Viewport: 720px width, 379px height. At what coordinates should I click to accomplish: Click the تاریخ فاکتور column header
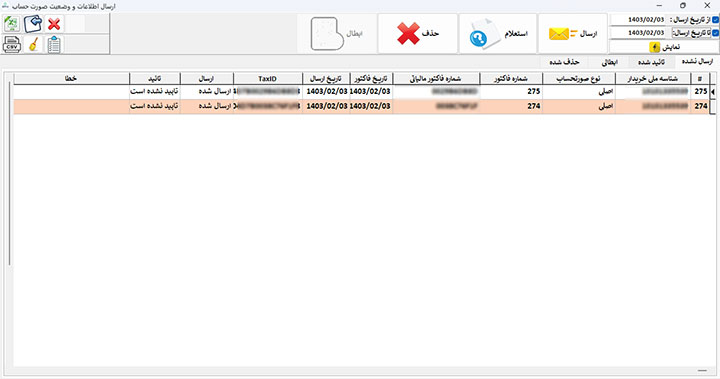click(371, 79)
